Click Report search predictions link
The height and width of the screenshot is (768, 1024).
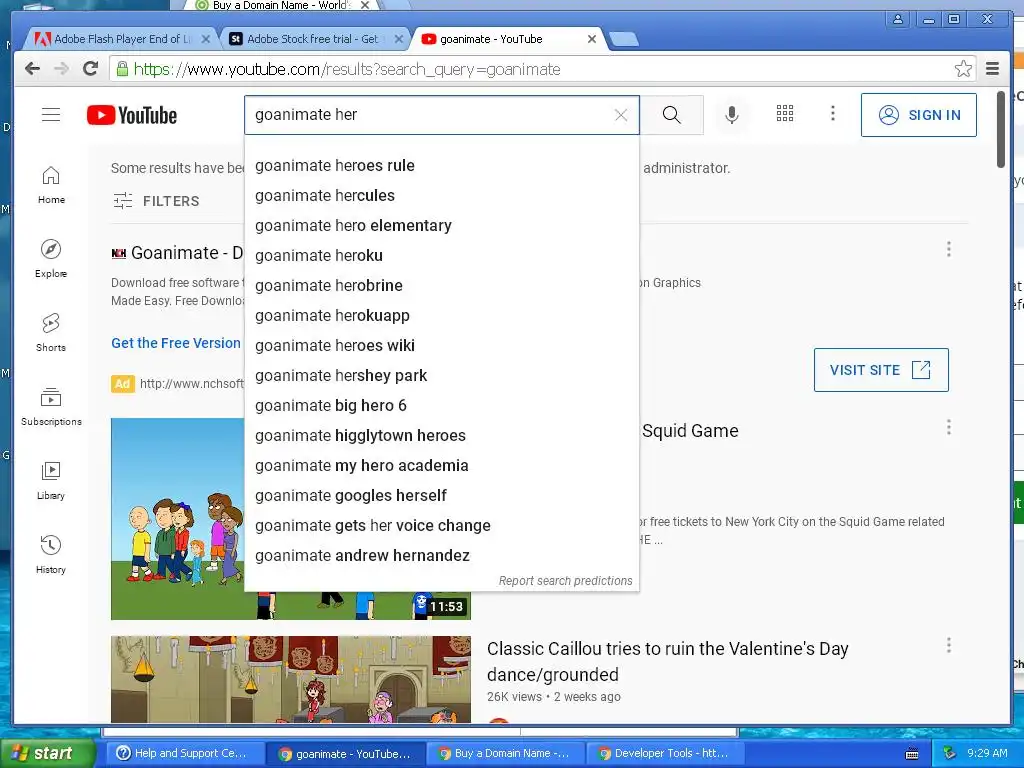tap(566, 581)
